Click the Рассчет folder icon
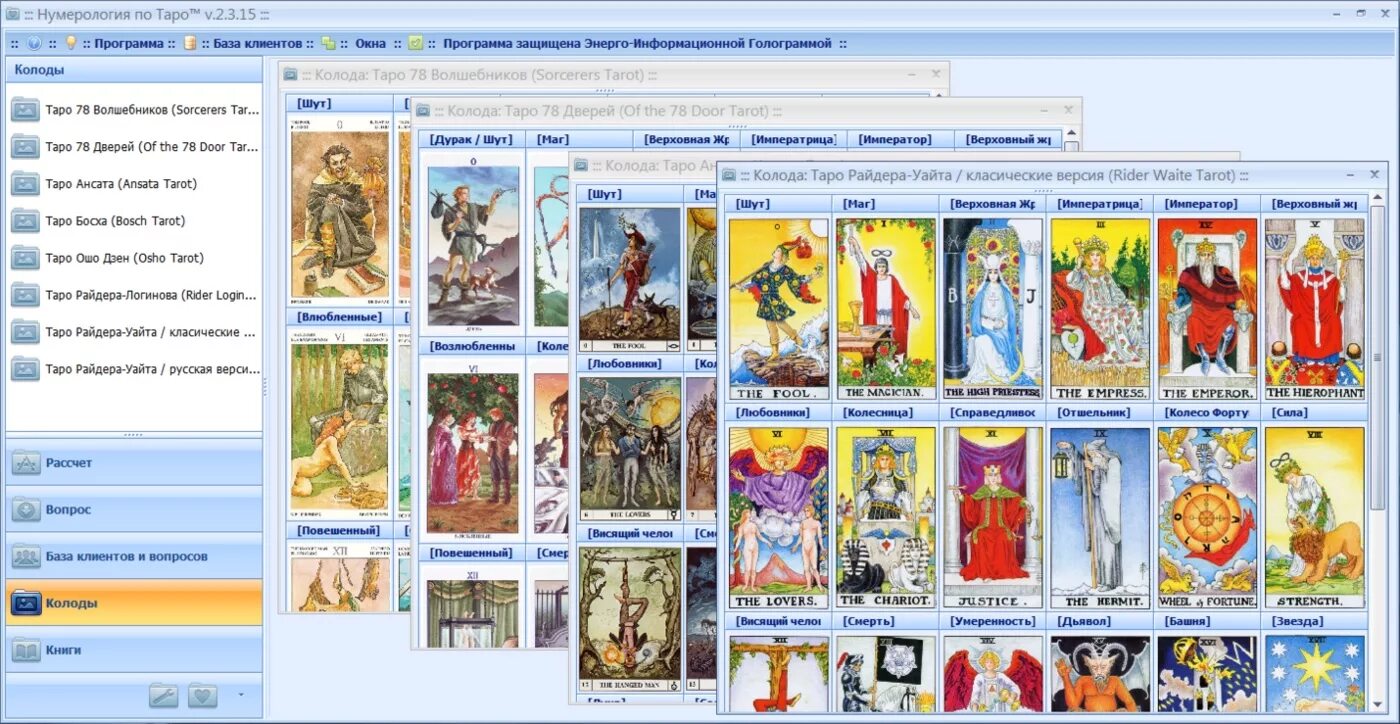 pos(27,463)
